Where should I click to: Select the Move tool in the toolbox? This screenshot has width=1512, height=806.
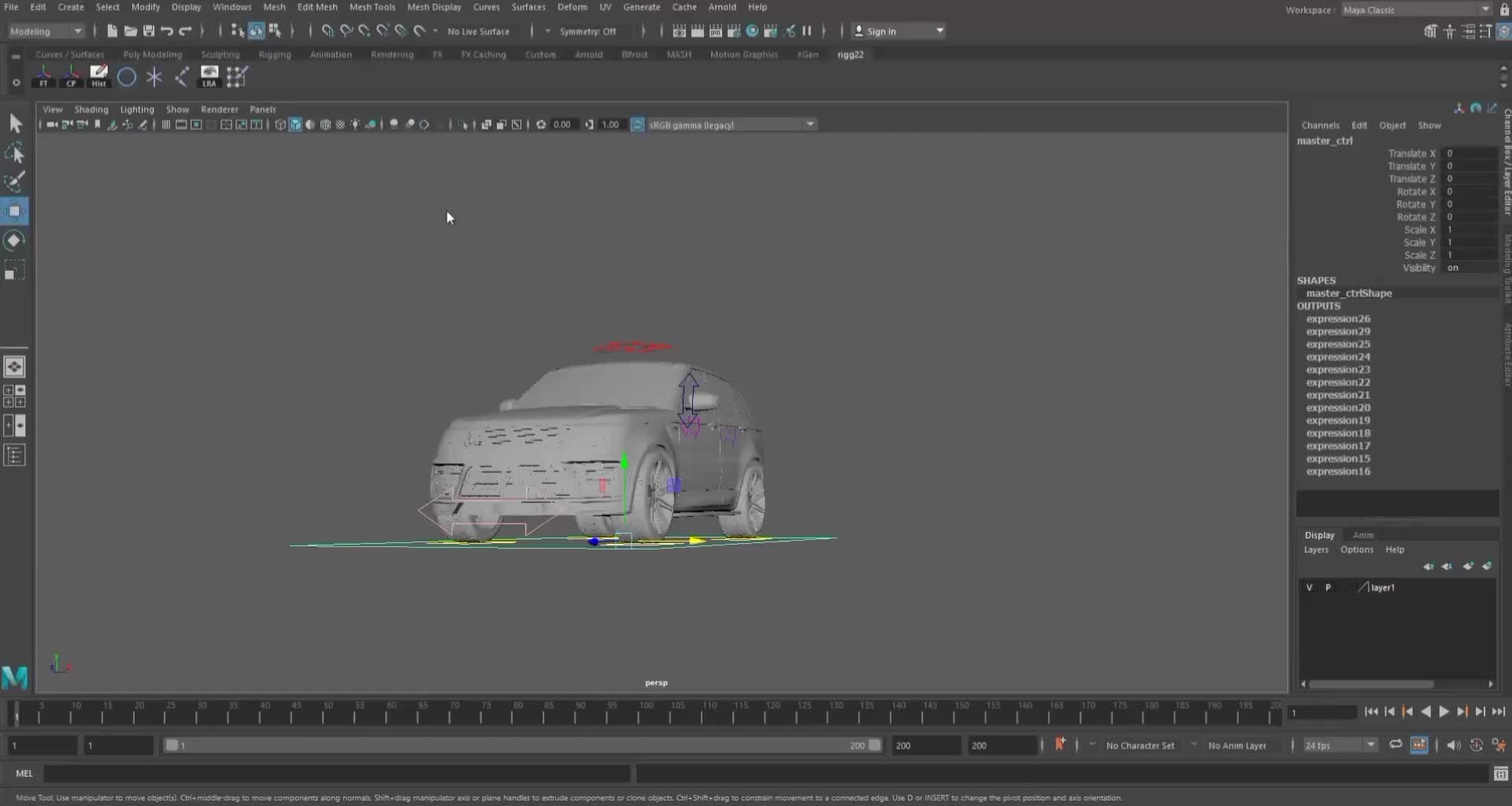[14, 211]
